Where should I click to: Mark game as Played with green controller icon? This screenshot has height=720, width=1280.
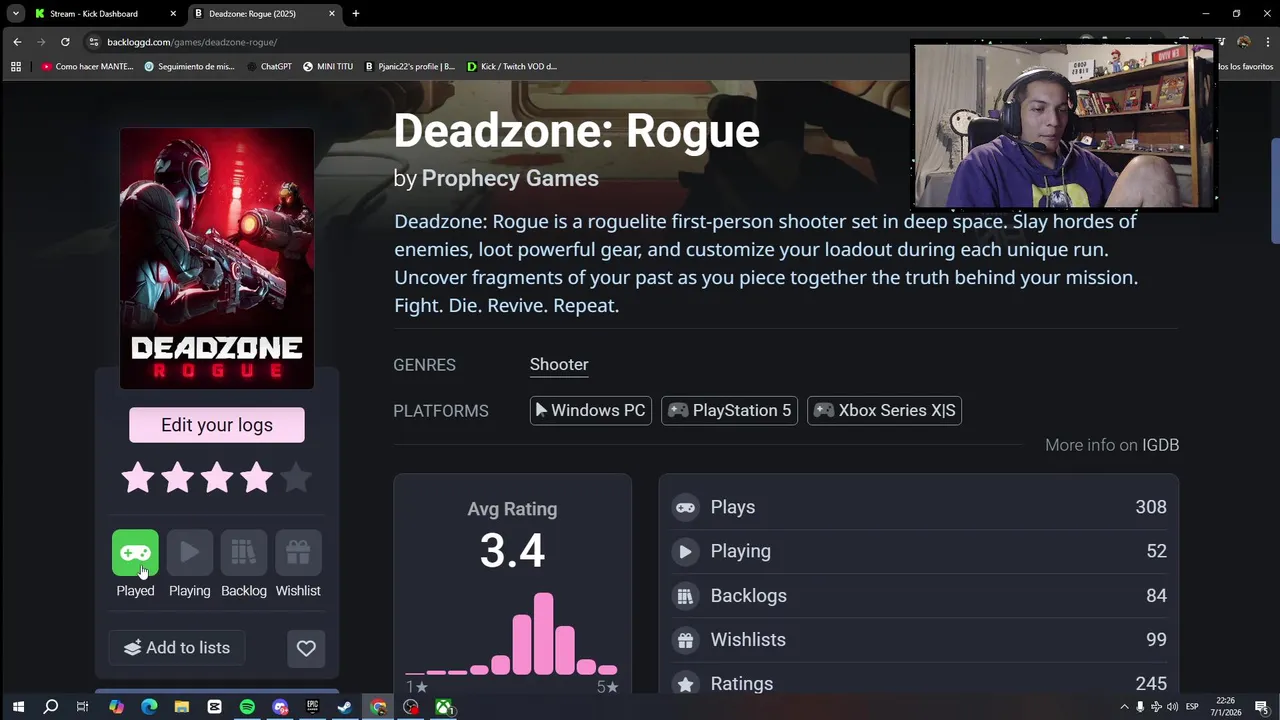[x=135, y=553]
